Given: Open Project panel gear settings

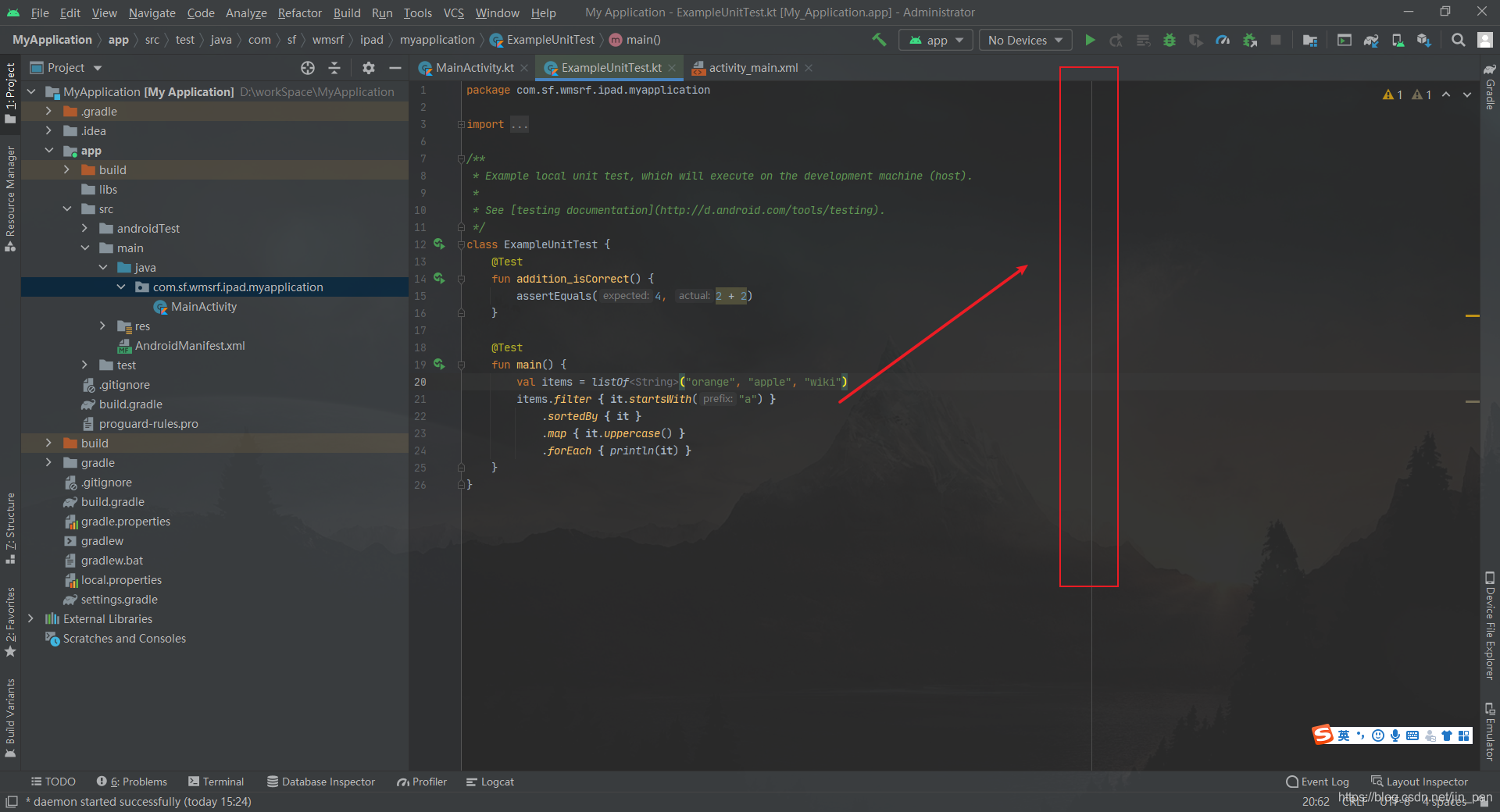Looking at the screenshot, I should [369, 68].
